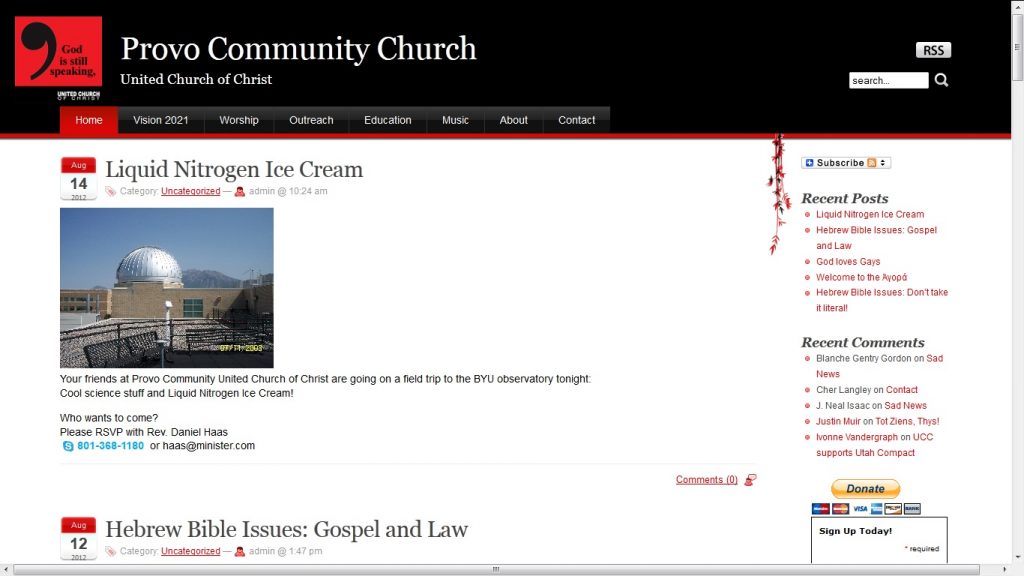The width and height of the screenshot is (1024, 576).
Task: Click the Subscribe button
Action: coord(846,163)
